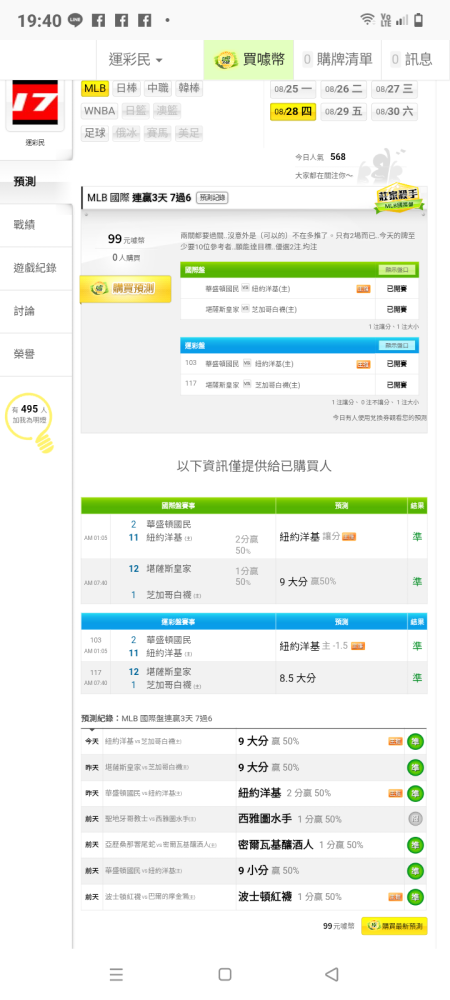This screenshot has width=450, height=1000.
Task: Go to 戰績 in the sidebar
Action: pyautogui.click(x=36, y=224)
